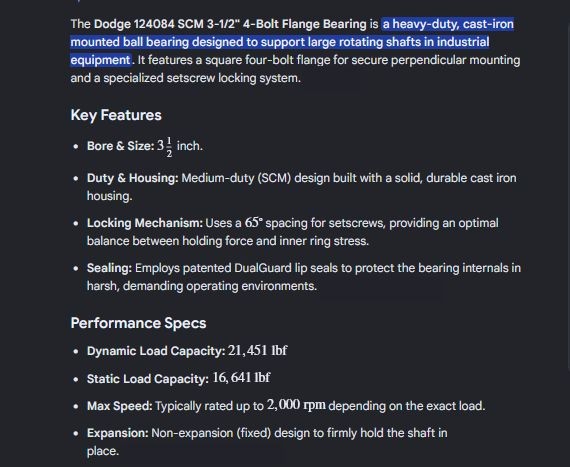Click the Static Load Capacity label

point(148,379)
